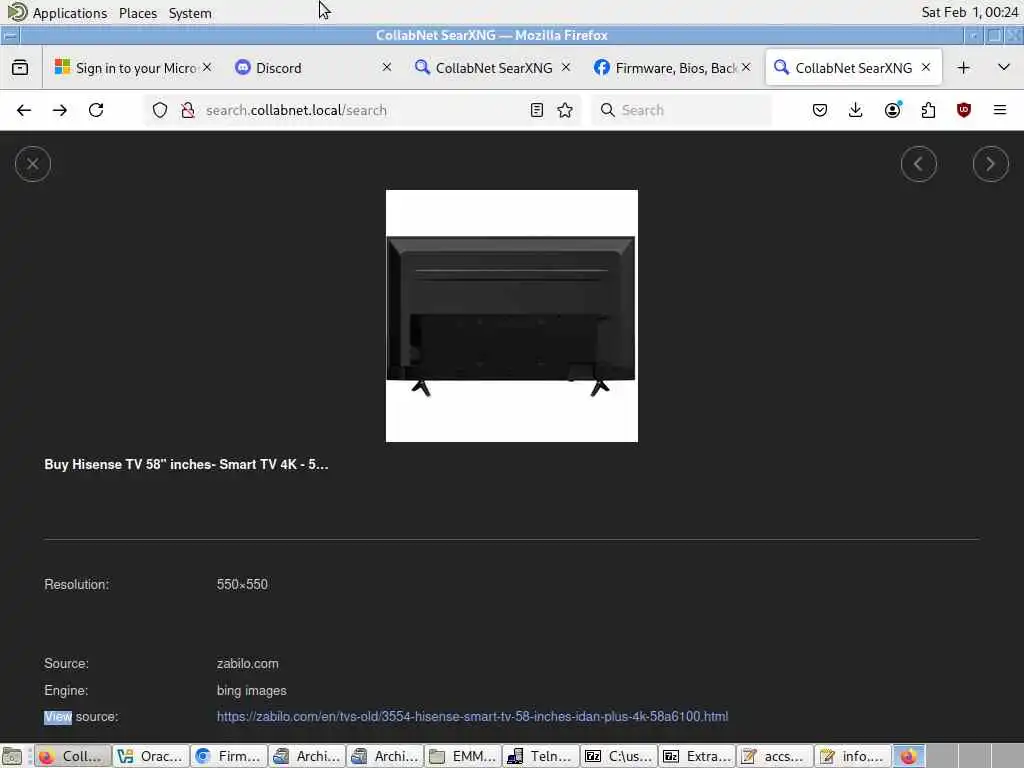Open the clock showing Sat Feb 1
Viewport: 1024px width, 768px height.
tap(969, 12)
